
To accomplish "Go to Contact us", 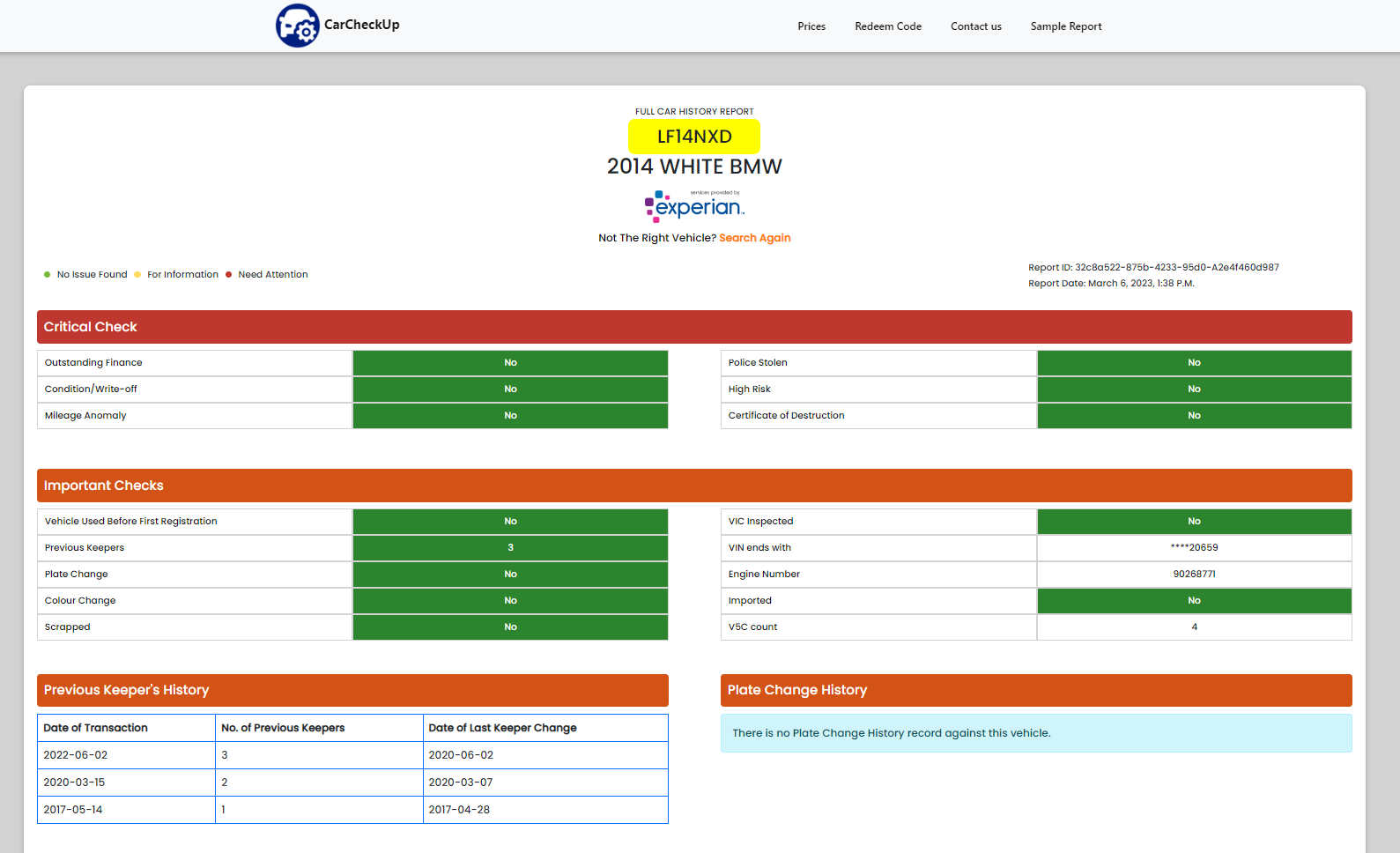I will 976,26.
